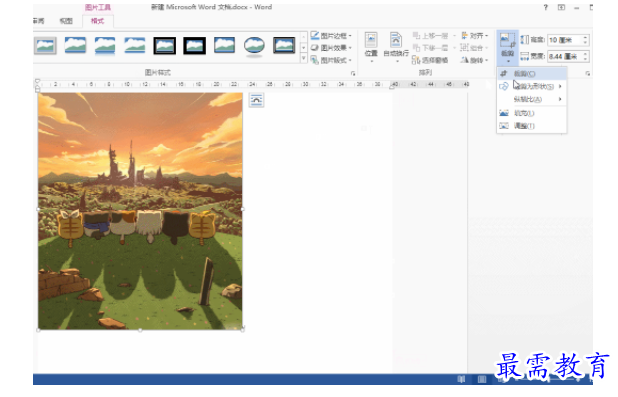The width and height of the screenshot is (618, 397).
Task: Open the Align (对齐) dropdown arrow
Action: tap(487, 36)
